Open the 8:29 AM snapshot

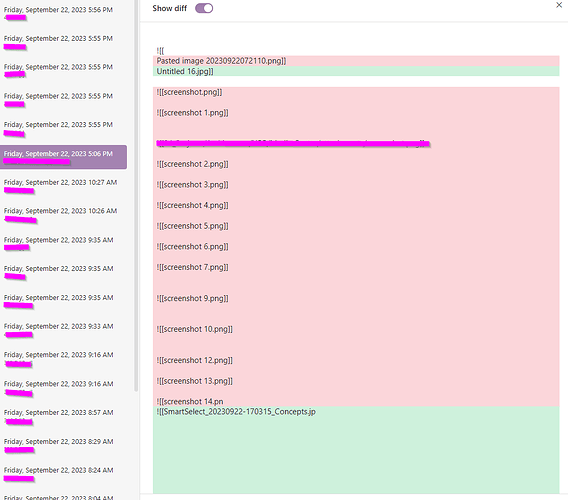point(63,445)
